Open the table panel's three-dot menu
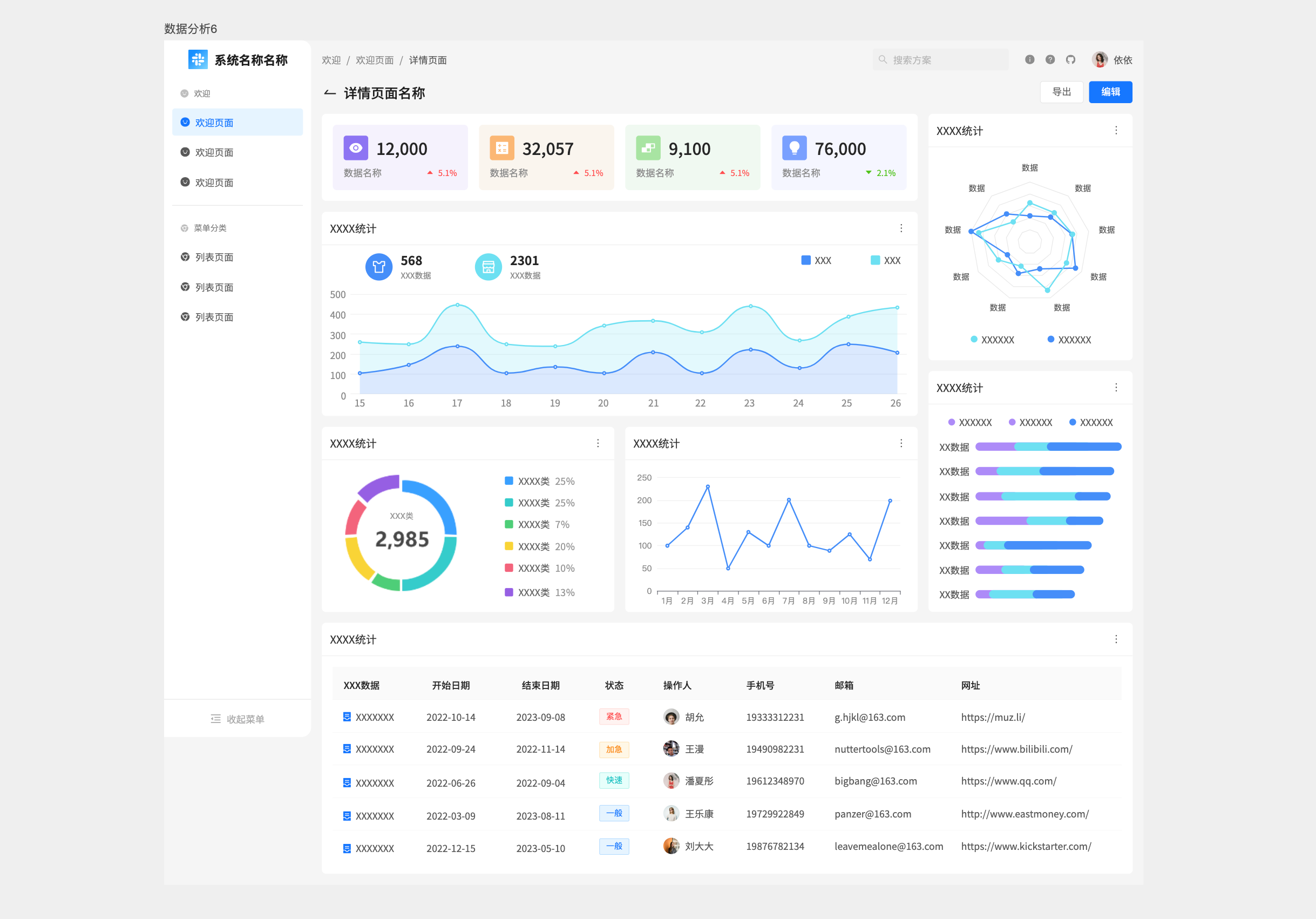This screenshot has height=919, width=1316. point(1115,639)
